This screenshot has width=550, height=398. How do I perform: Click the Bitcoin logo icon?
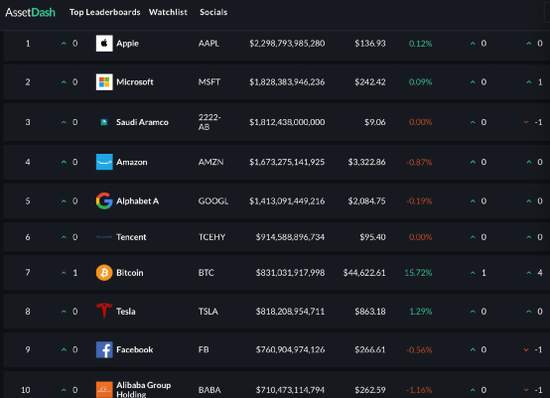(104, 273)
